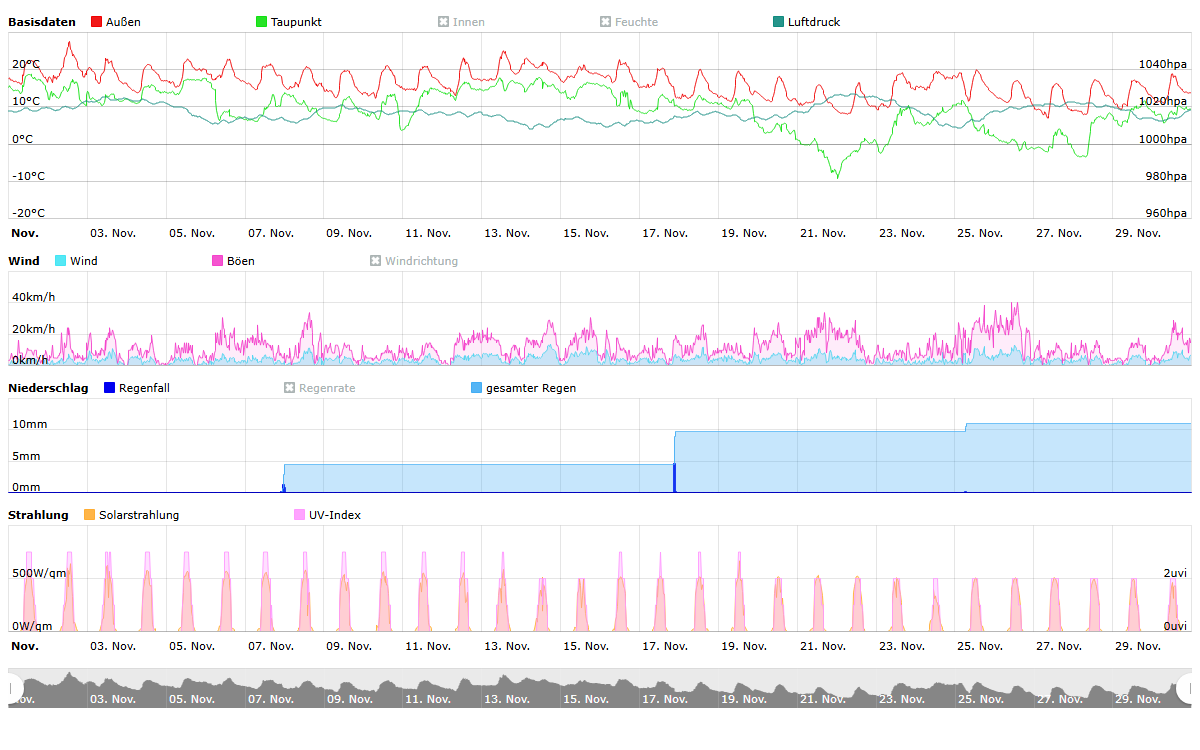Viewport: 1200px width, 750px height.
Task: Enable the greyed-out Regenrate series
Action: coord(290,388)
